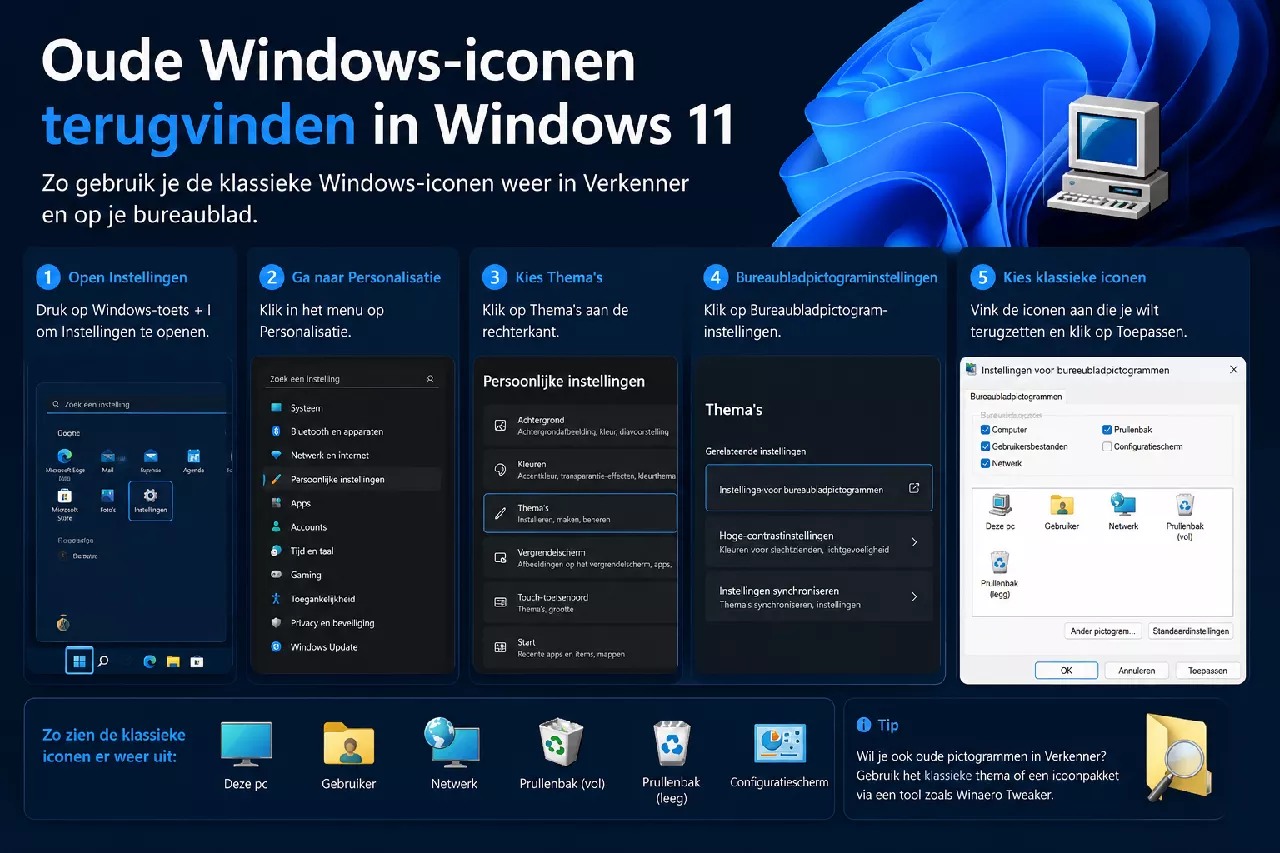The height and width of the screenshot is (853, 1280).
Task: Open the Instellingen gear tile
Action: point(151,500)
